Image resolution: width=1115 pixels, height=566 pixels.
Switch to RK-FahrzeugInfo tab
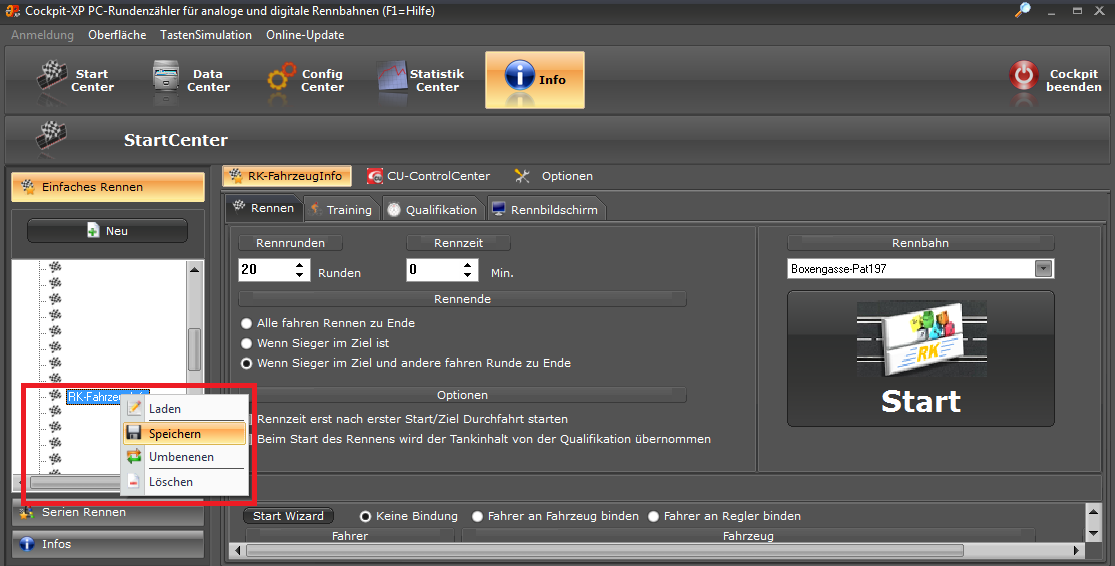tap(286, 176)
